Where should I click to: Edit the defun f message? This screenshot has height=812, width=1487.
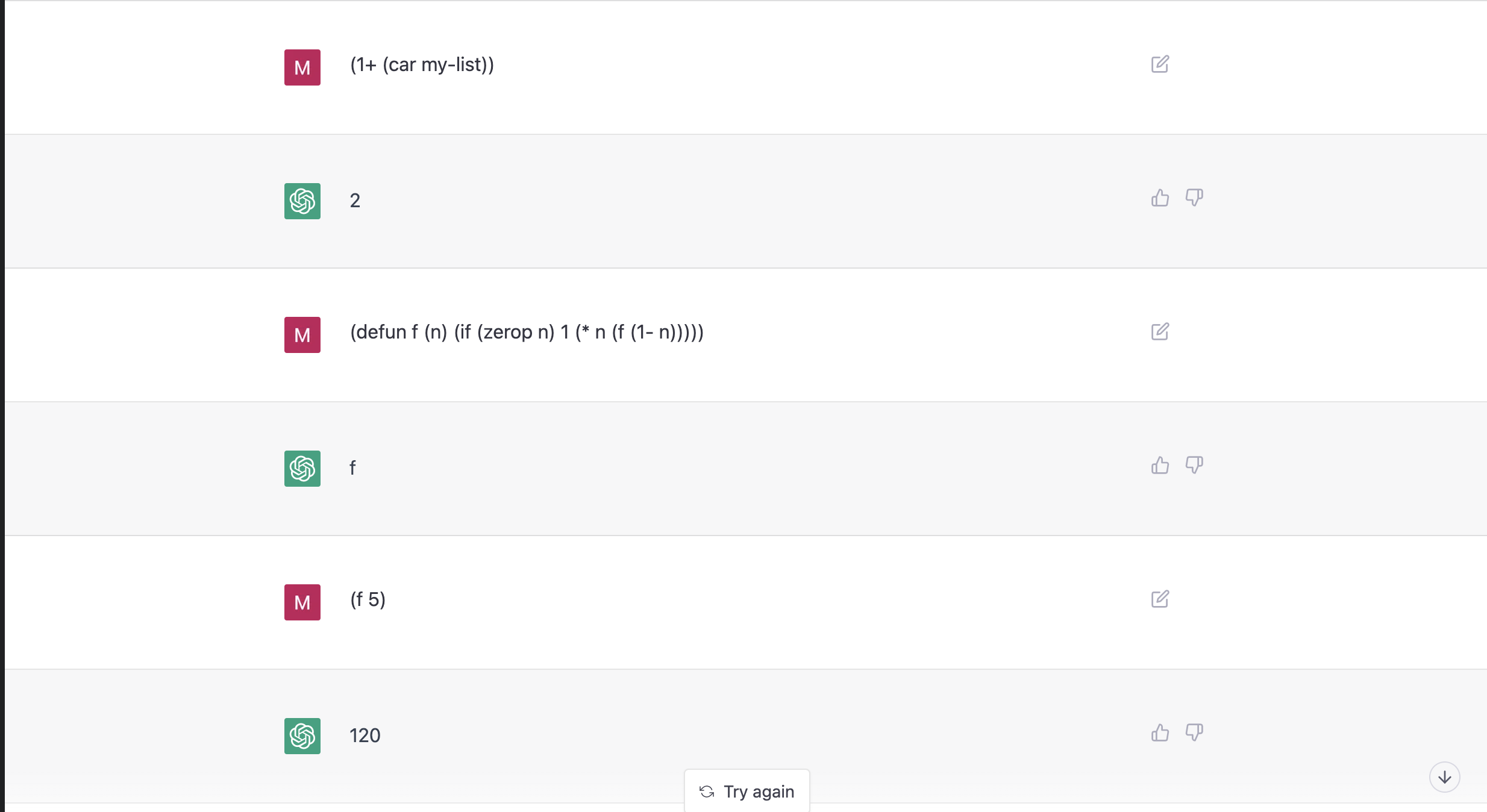(x=1160, y=331)
